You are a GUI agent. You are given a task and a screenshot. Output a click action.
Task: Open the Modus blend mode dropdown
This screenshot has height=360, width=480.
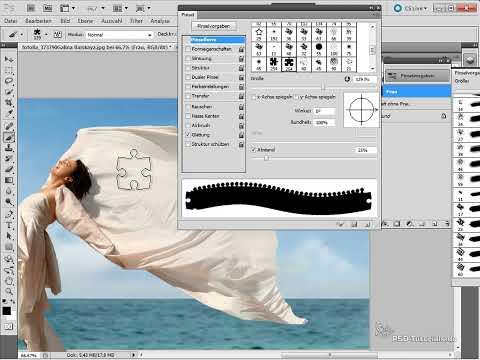click(119, 35)
